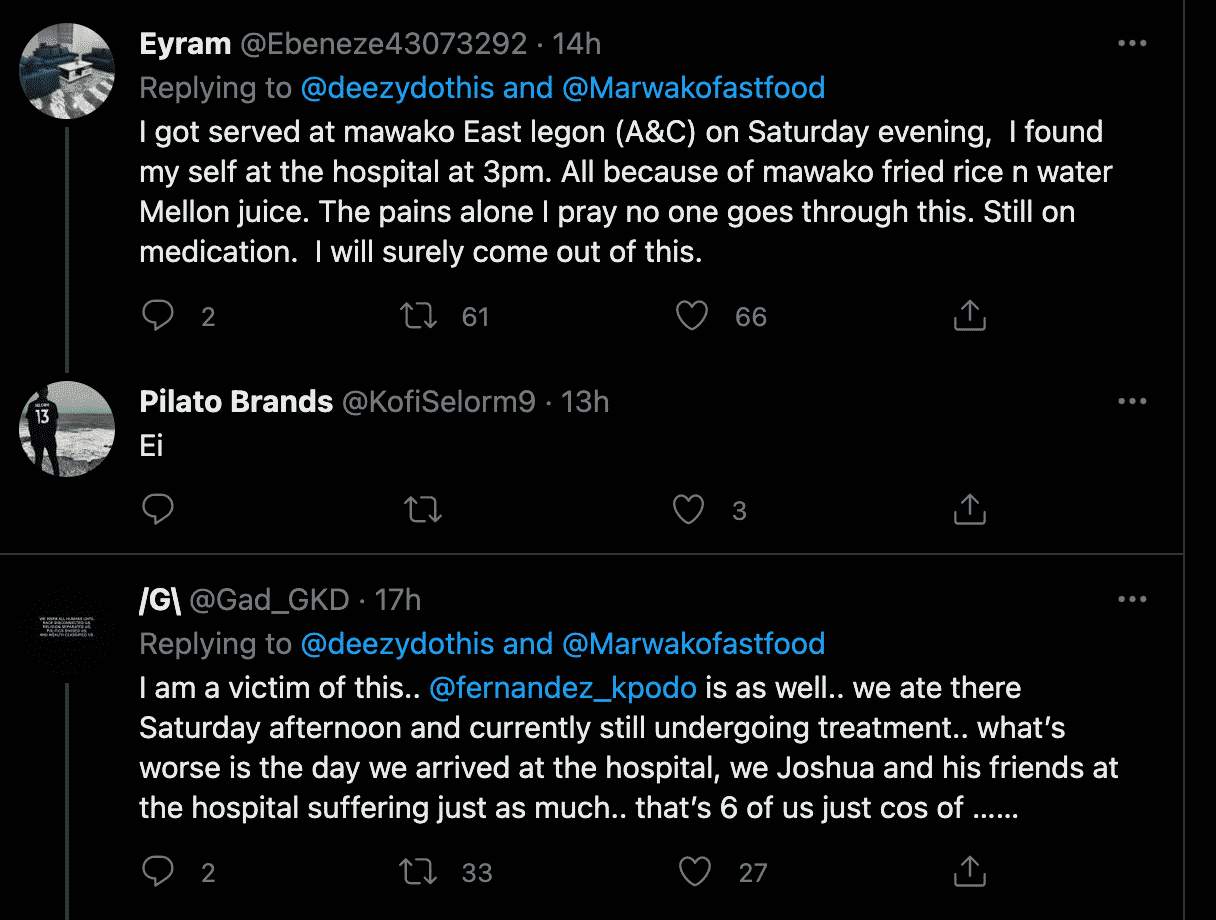1216x920 pixels.
Task: Open the more options menu on /G\'s tweet
Action: (1133, 597)
